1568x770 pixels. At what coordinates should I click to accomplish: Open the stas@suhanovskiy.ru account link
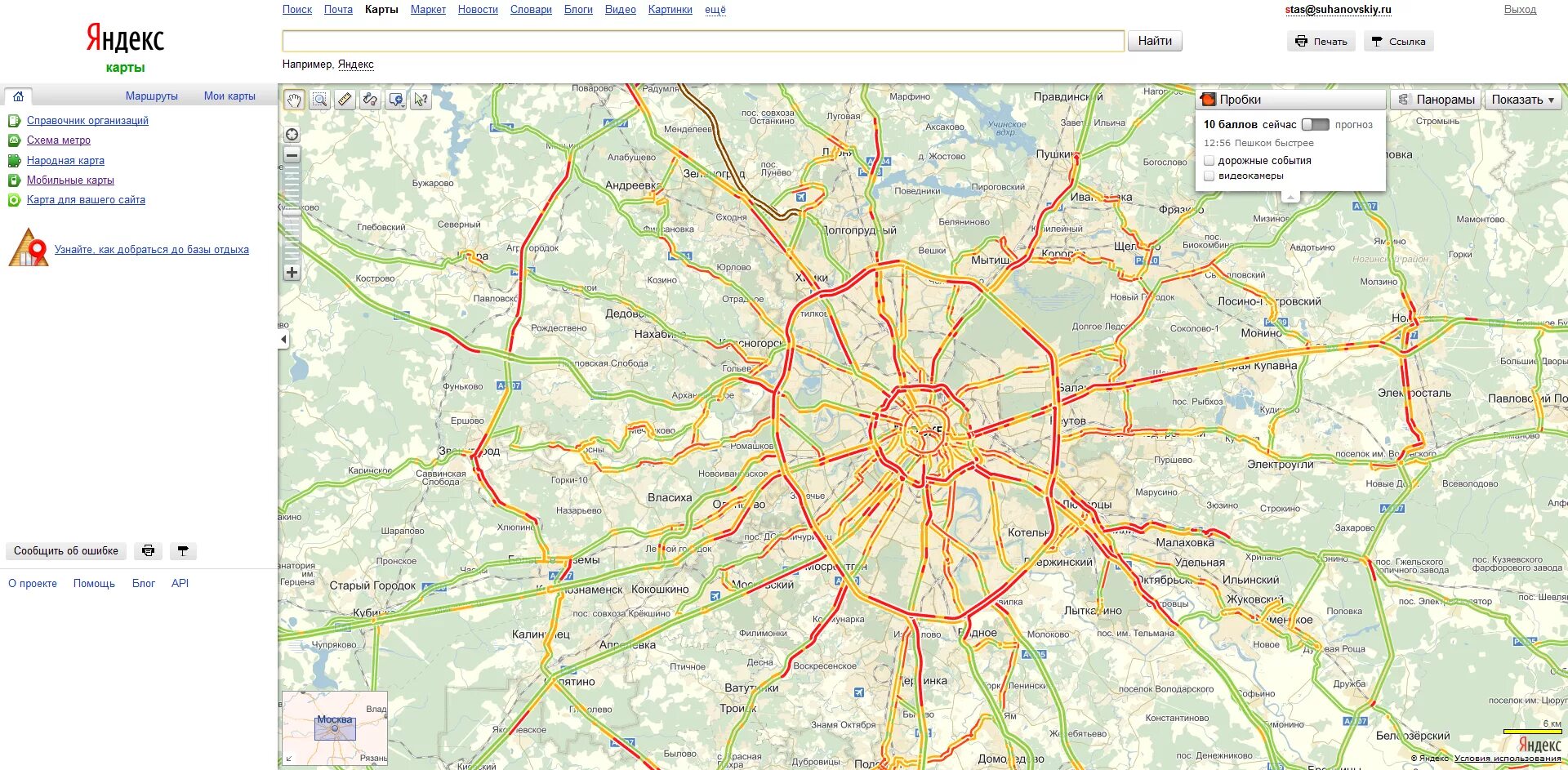[x=1338, y=10]
